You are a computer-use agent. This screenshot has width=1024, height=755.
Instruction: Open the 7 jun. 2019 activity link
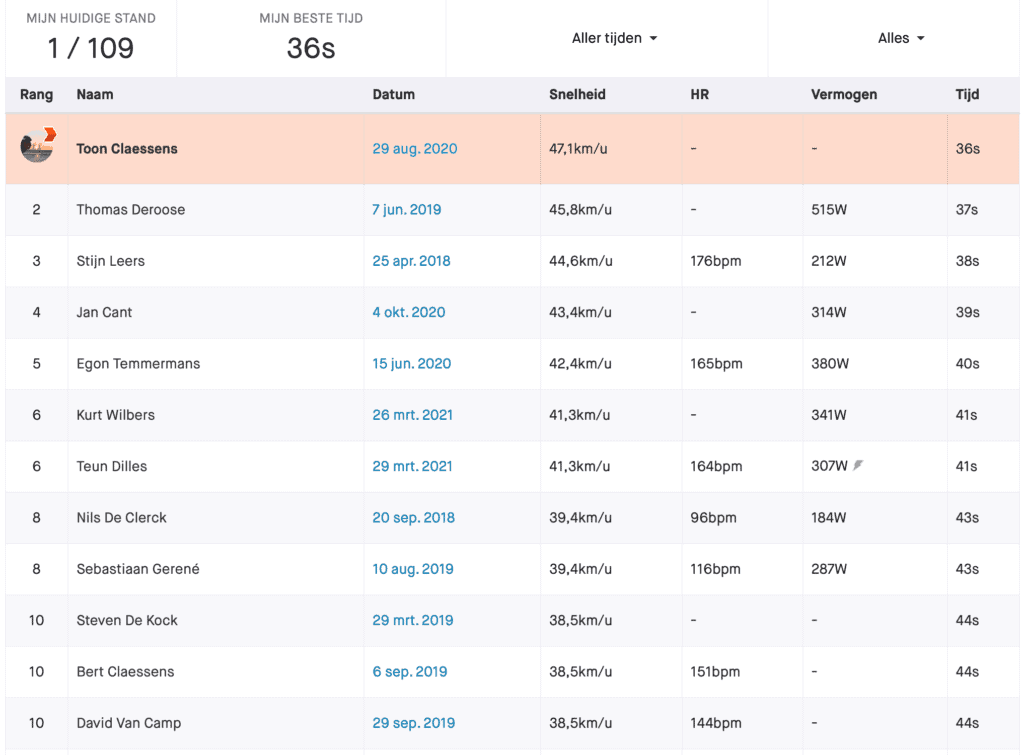(406, 210)
